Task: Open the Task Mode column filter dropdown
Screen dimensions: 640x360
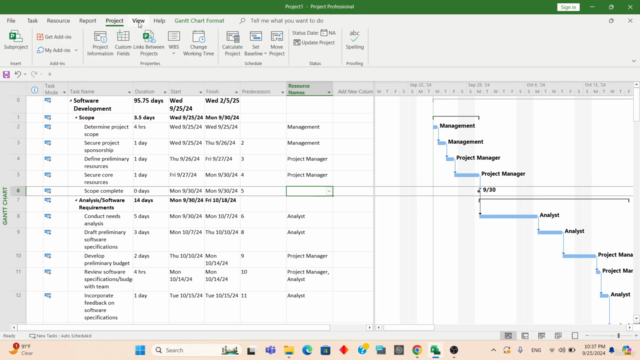Action: click(64, 92)
